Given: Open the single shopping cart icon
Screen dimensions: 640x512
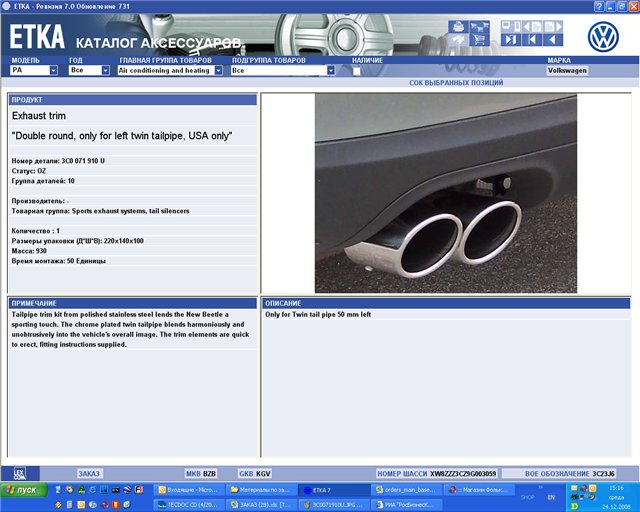Looking at the screenshot, I should [x=479, y=40].
